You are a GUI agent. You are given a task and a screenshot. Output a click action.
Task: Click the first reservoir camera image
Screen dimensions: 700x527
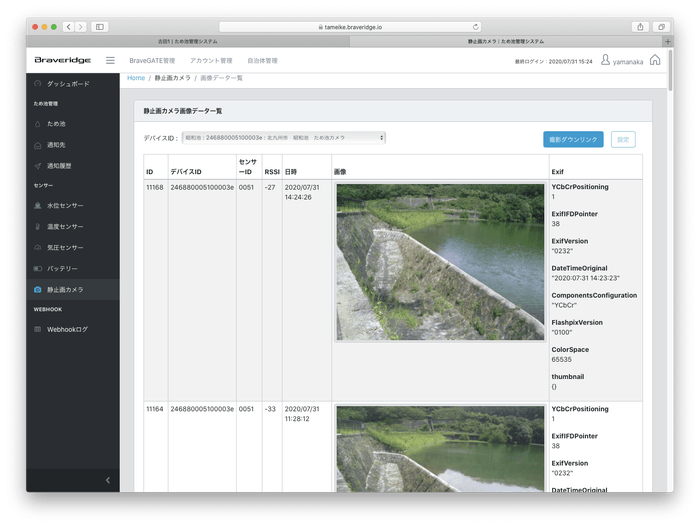click(x=440, y=263)
